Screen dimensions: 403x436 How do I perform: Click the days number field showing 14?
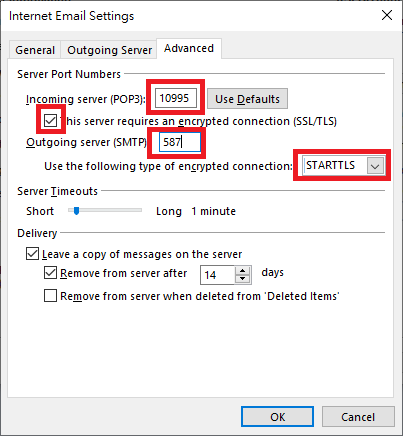218,275
